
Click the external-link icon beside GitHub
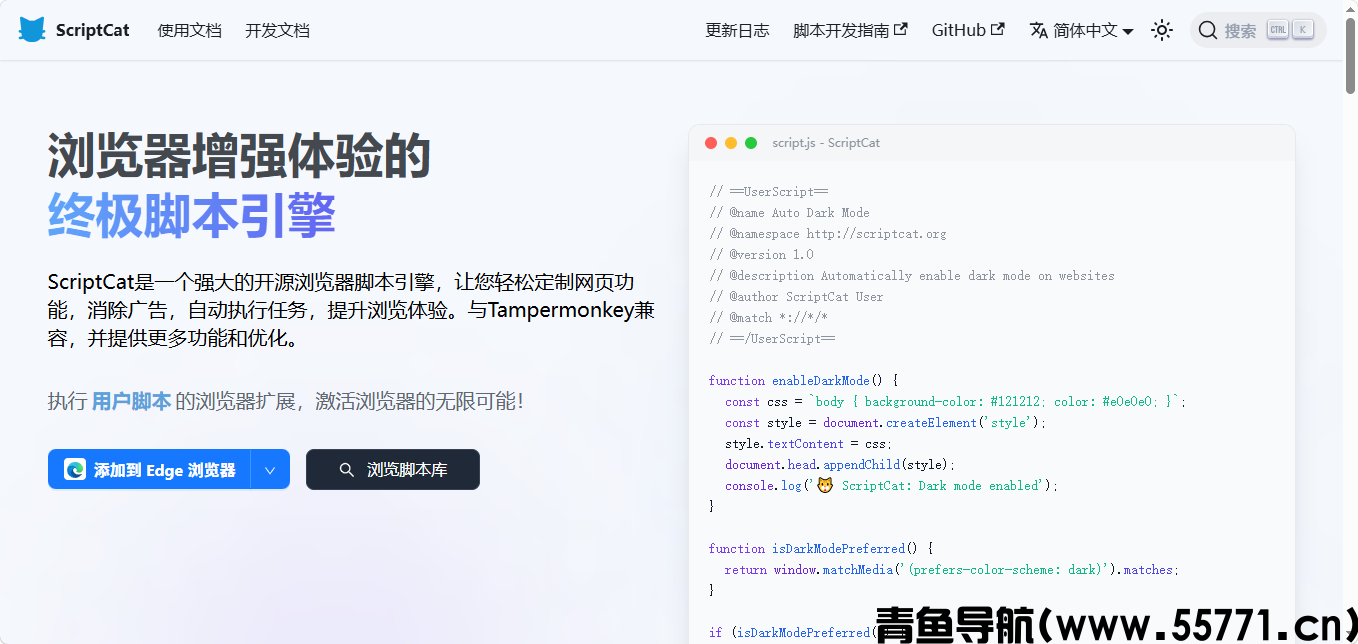(x=997, y=30)
